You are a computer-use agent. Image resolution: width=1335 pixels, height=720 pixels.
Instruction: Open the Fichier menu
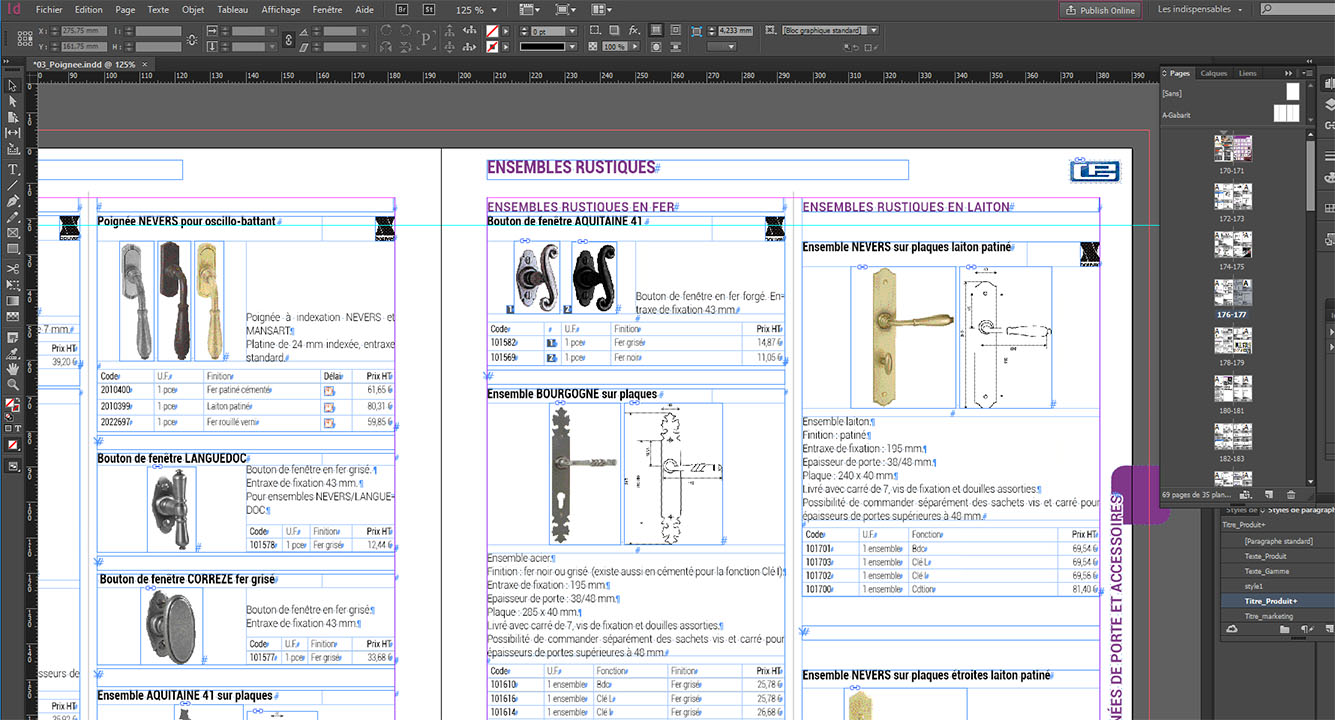(x=49, y=9)
